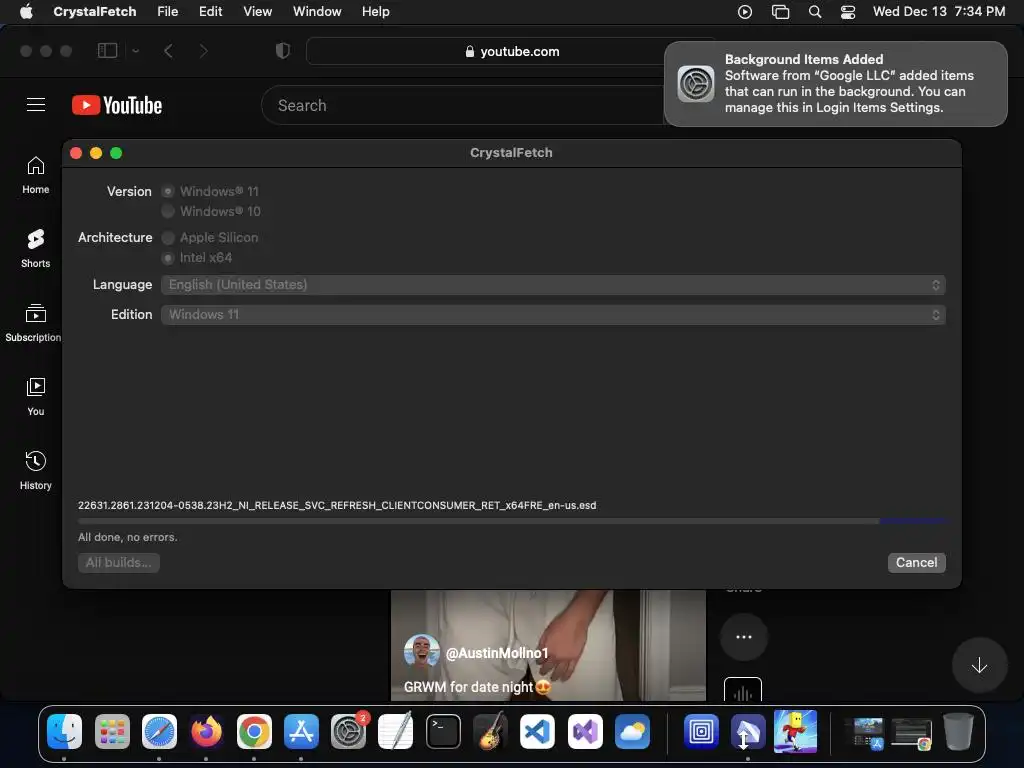
Task: Open the Help menu
Action: tap(376, 12)
